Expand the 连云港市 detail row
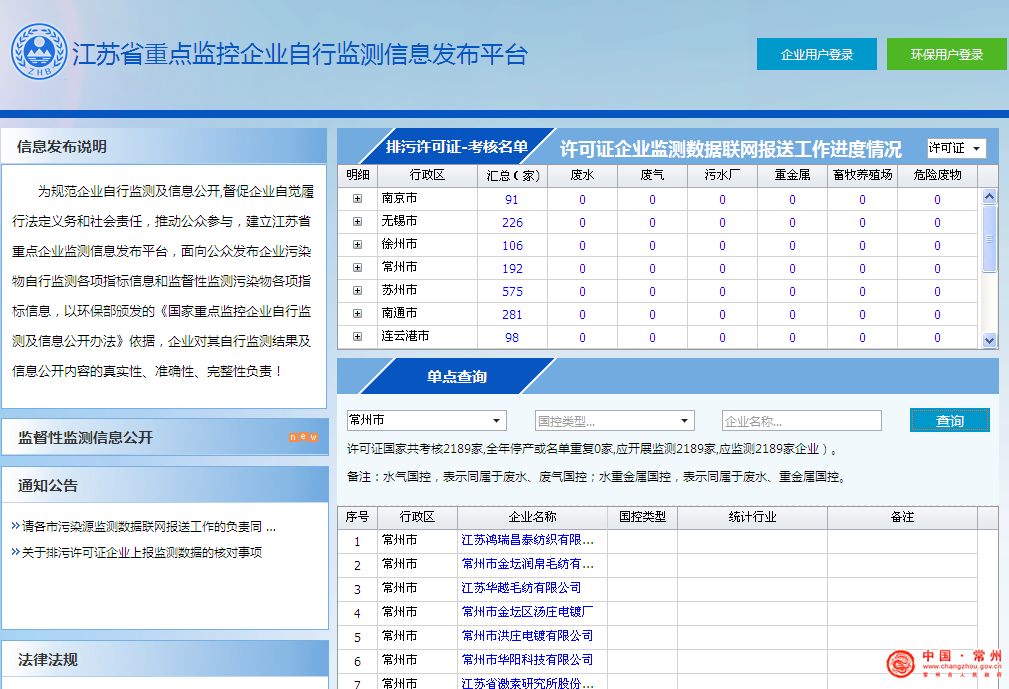Viewport: 1009px width, 689px height. 357,336
